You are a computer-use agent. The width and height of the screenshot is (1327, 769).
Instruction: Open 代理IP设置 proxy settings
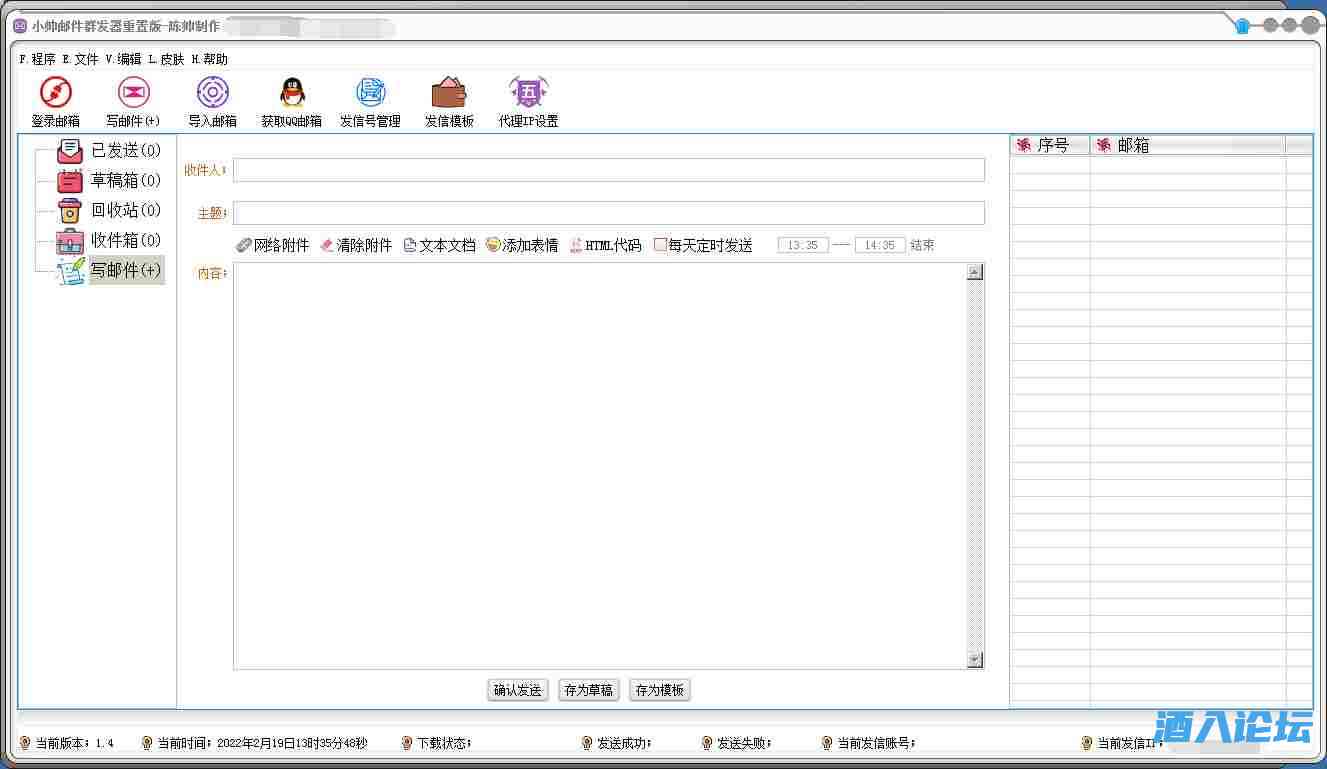pyautogui.click(x=527, y=99)
